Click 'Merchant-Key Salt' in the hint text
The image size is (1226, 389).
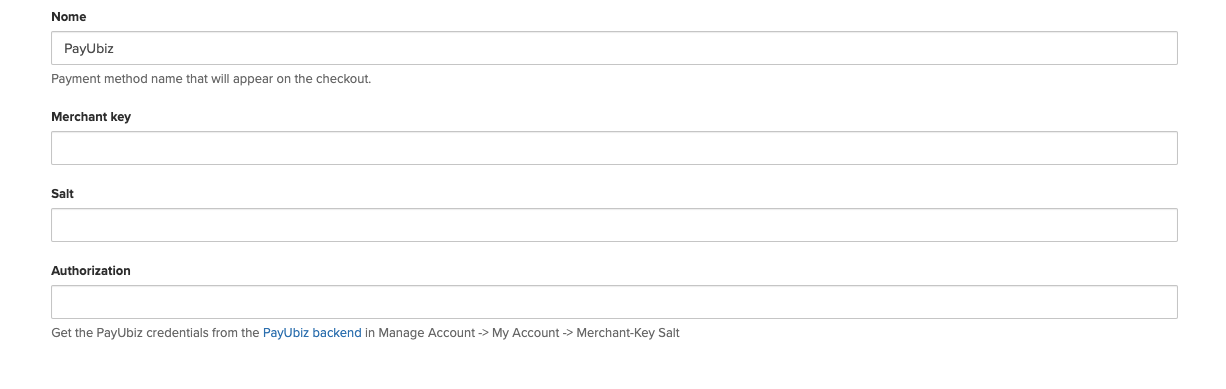point(628,333)
